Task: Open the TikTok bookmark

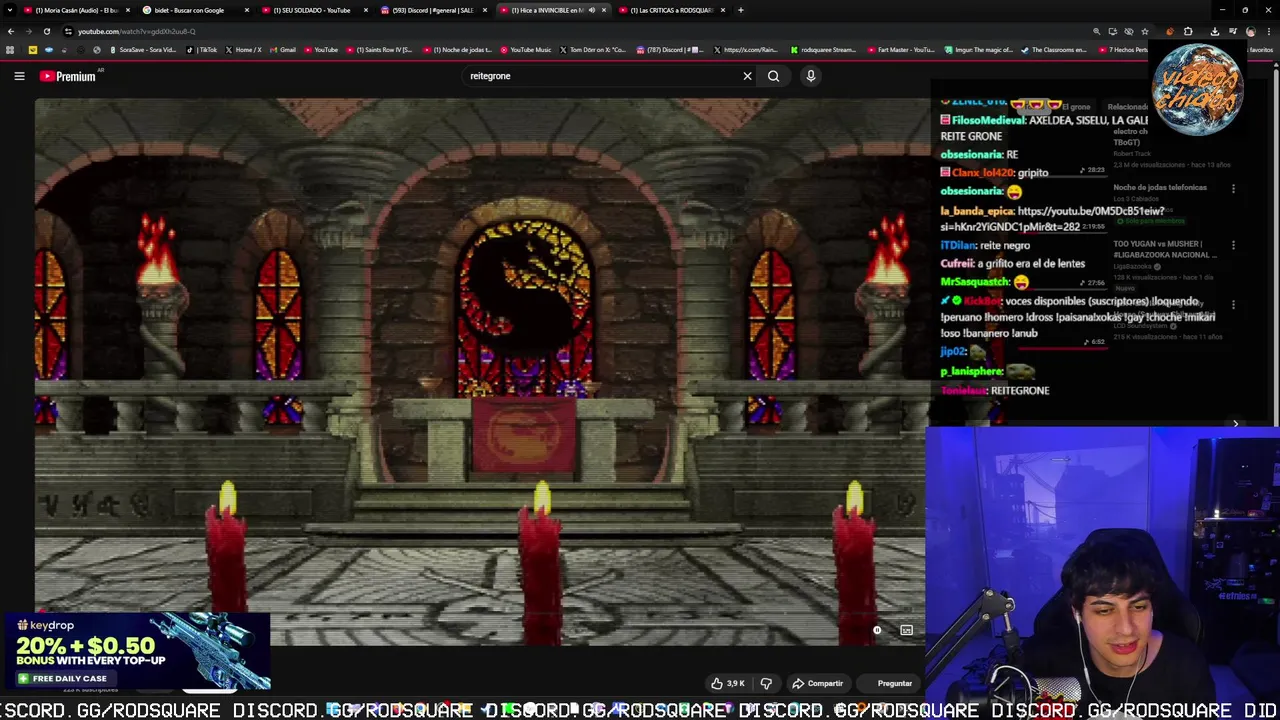Action: 203,49
